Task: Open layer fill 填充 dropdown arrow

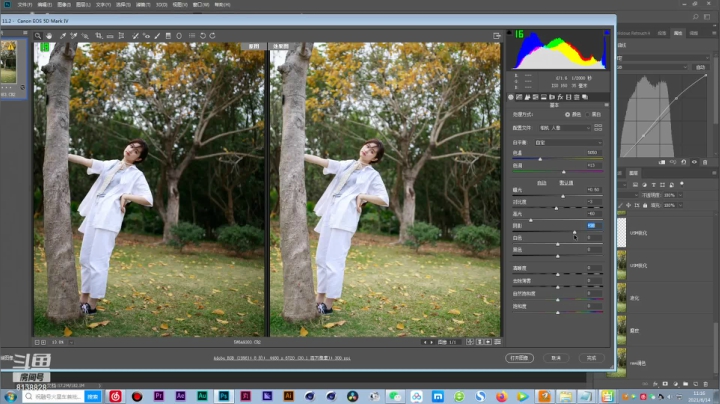Action: point(680,205)
